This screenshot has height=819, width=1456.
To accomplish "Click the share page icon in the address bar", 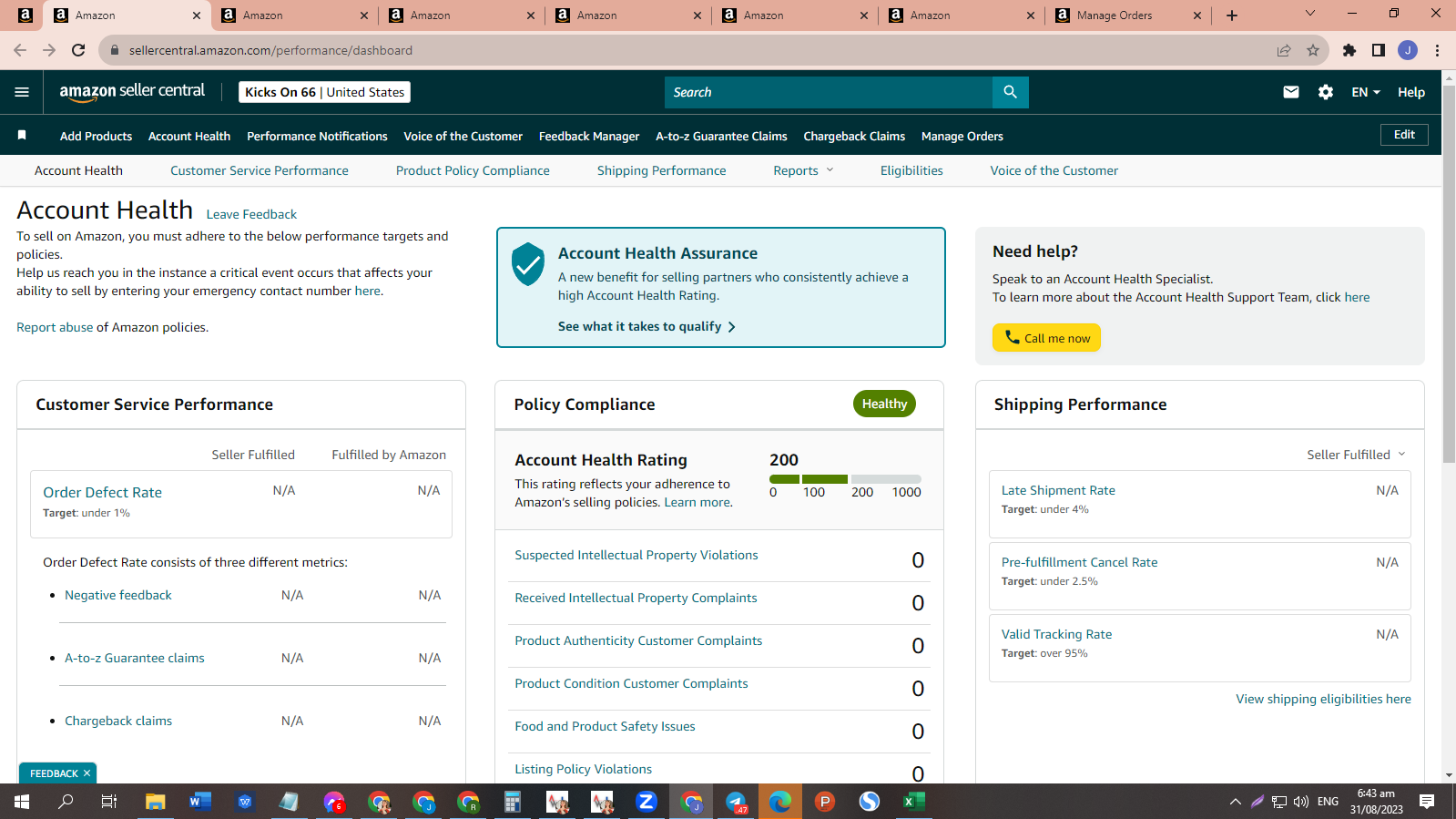I will point(1284,50).
